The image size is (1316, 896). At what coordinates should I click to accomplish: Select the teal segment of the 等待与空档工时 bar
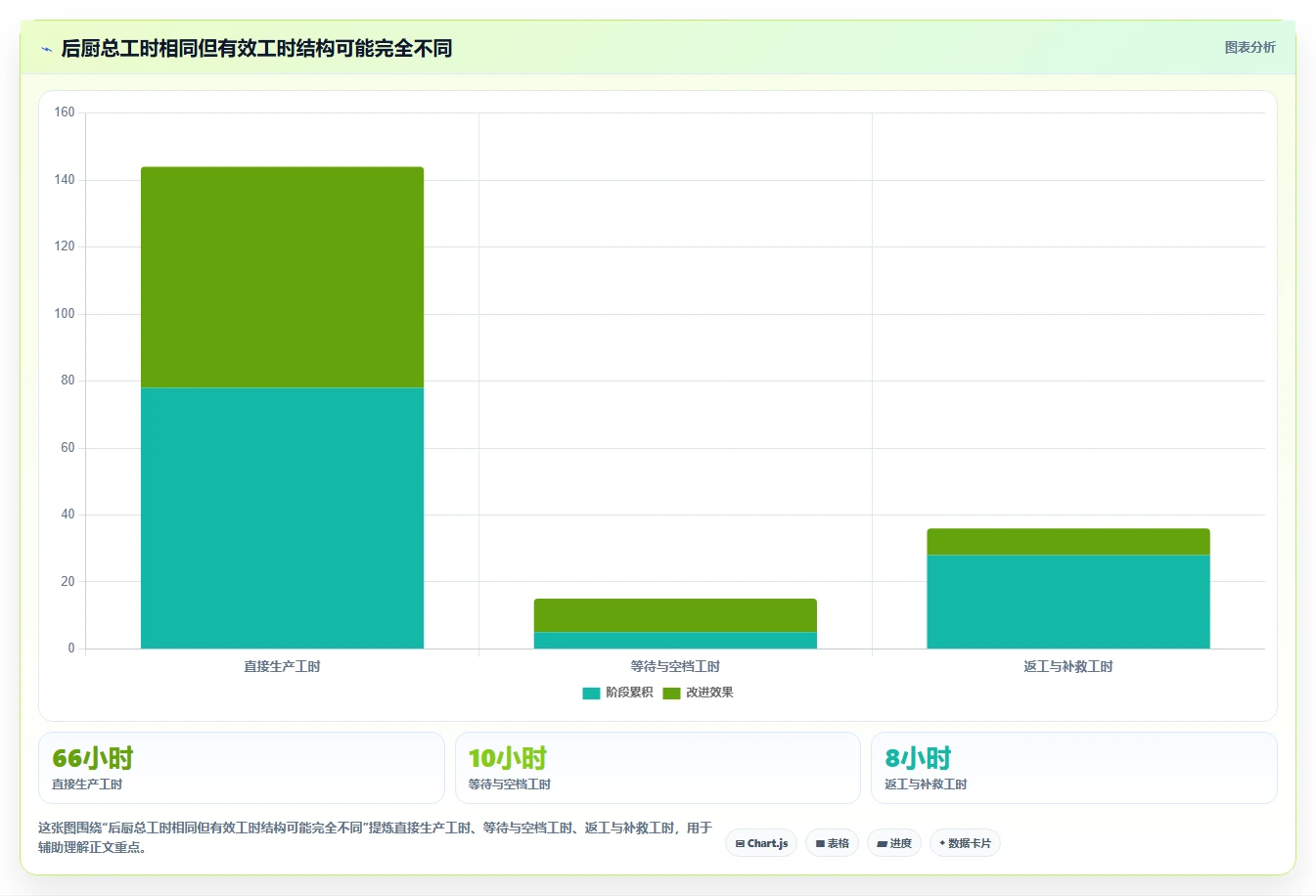tap(675, 641)
